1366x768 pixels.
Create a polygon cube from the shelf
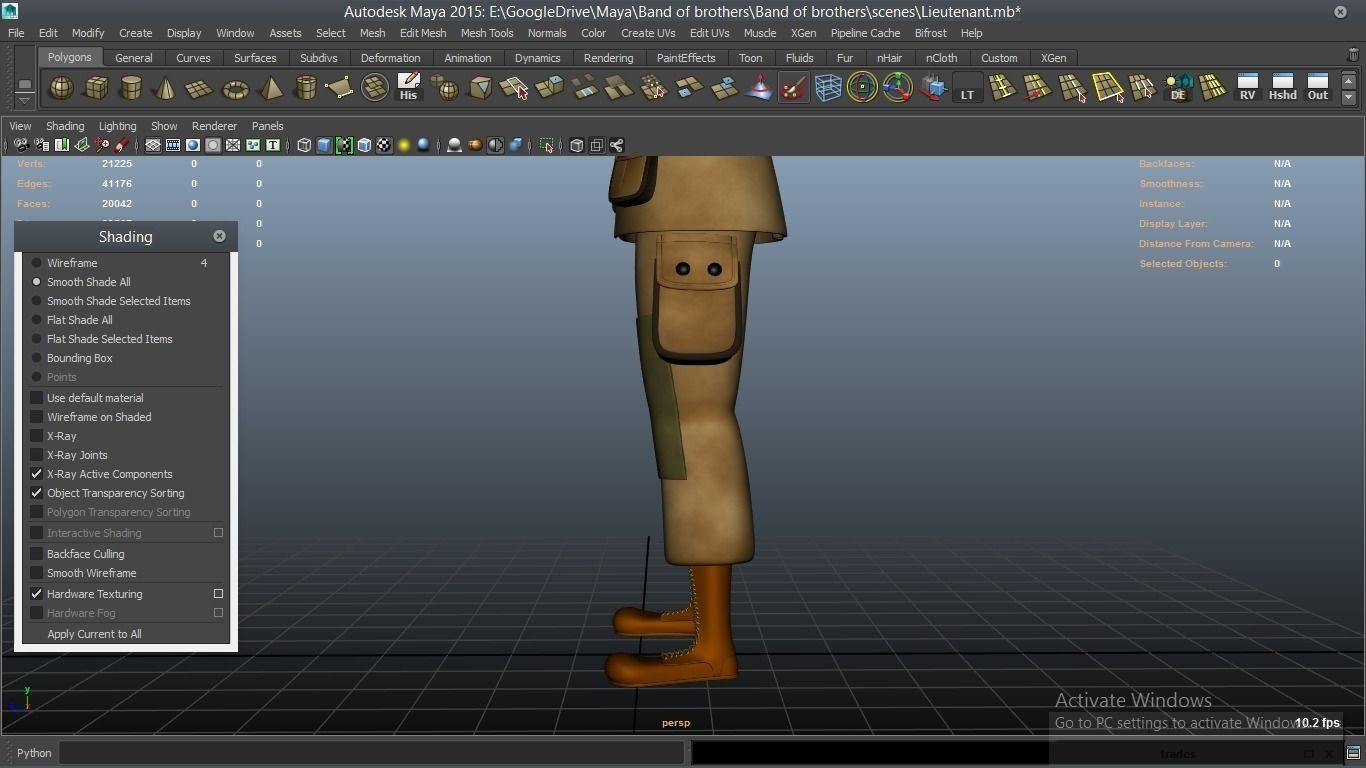[96, 88]
